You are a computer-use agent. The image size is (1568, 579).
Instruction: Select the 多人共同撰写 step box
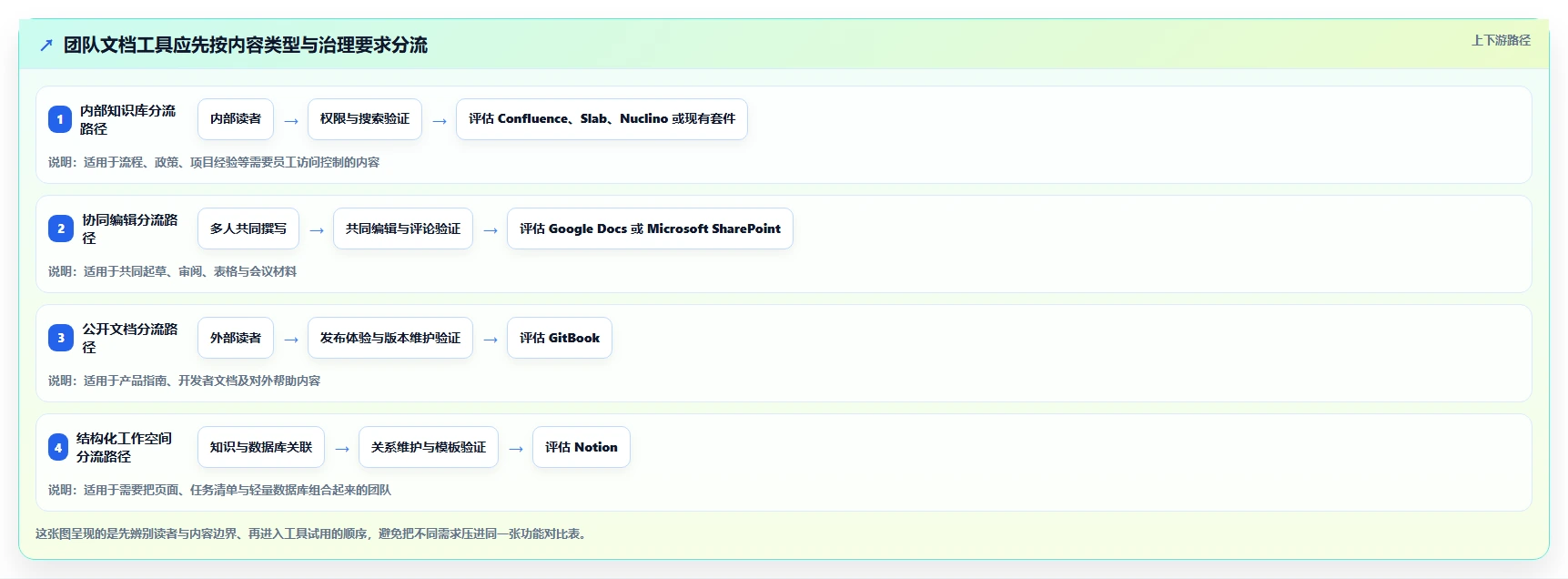(248, 229)
